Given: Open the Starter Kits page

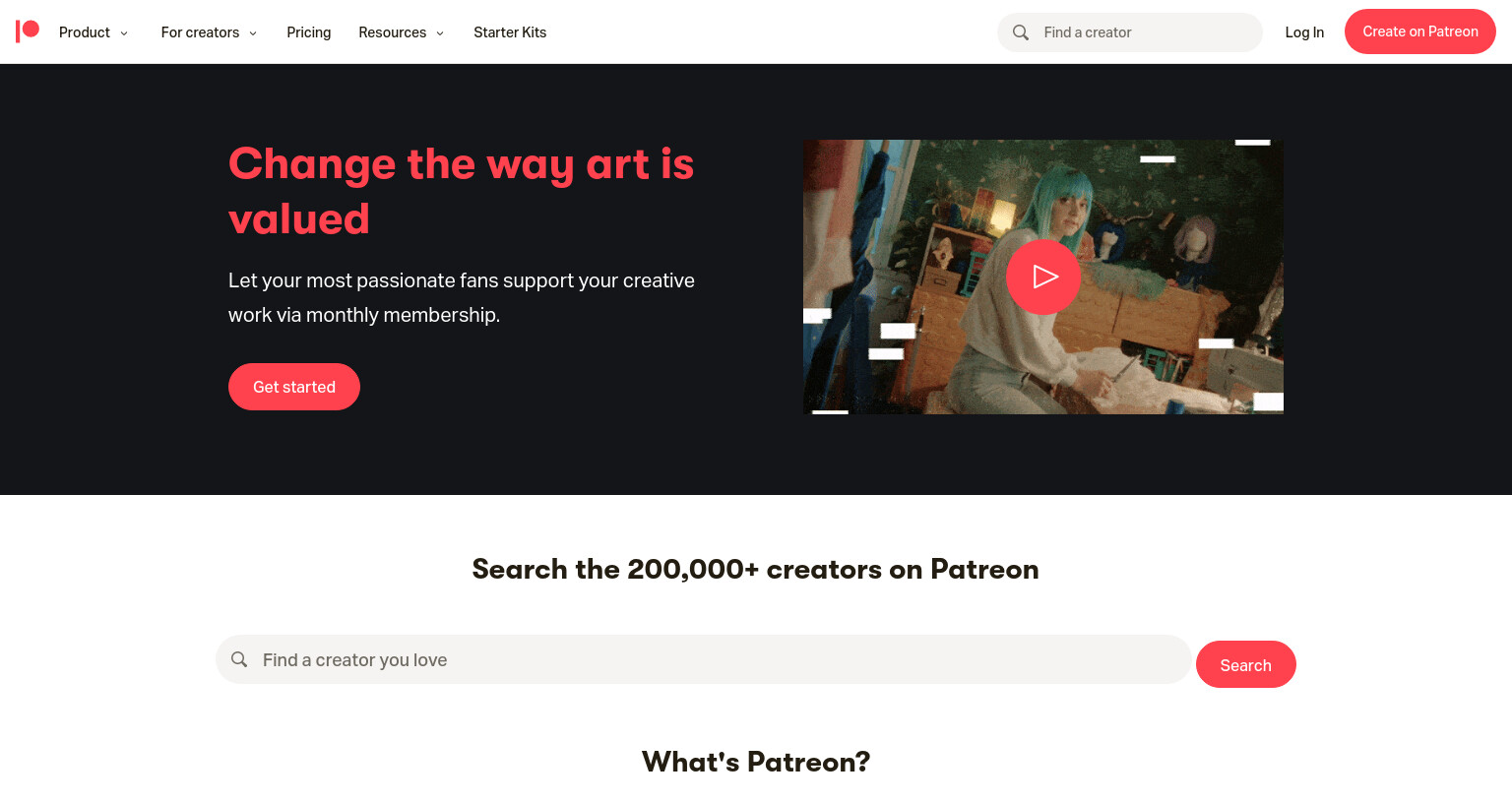Looking at the screenshot, I should 510,32.
